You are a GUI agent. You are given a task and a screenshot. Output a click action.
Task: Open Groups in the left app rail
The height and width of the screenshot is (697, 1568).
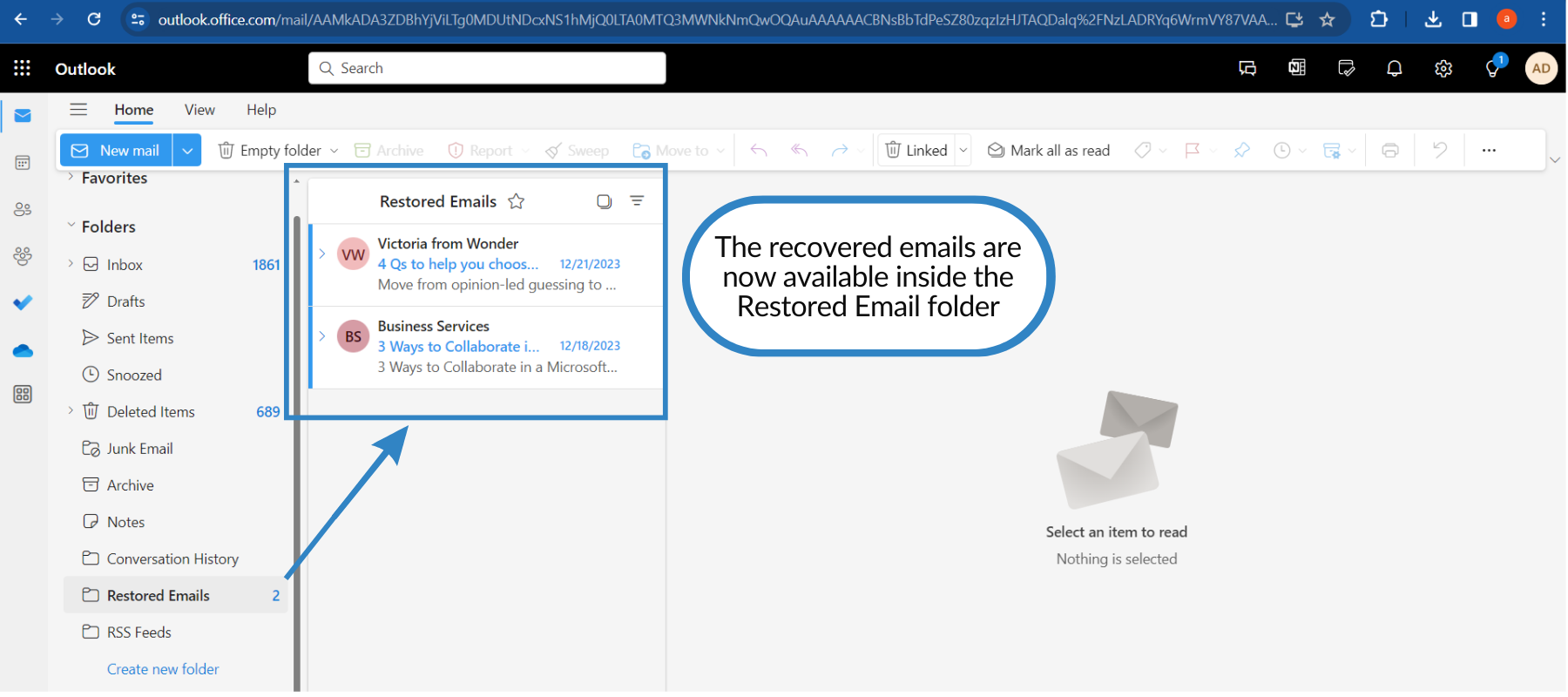point(23,256)
